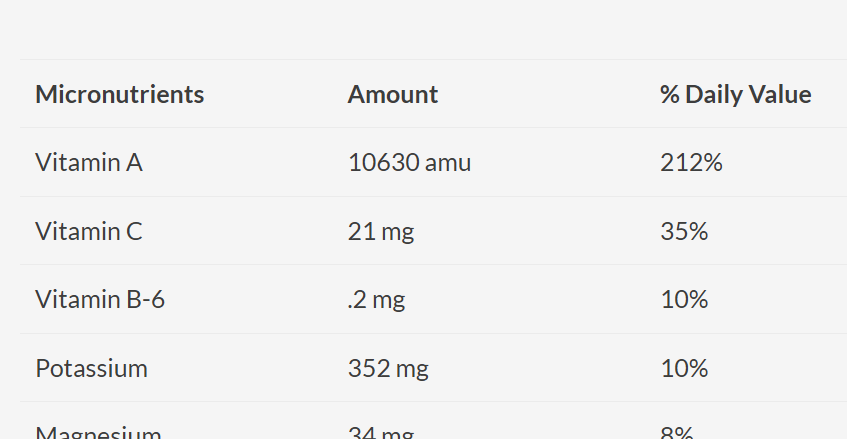Select the Magnesium row label
The image size is (847, 439).
tap(98, 432)
